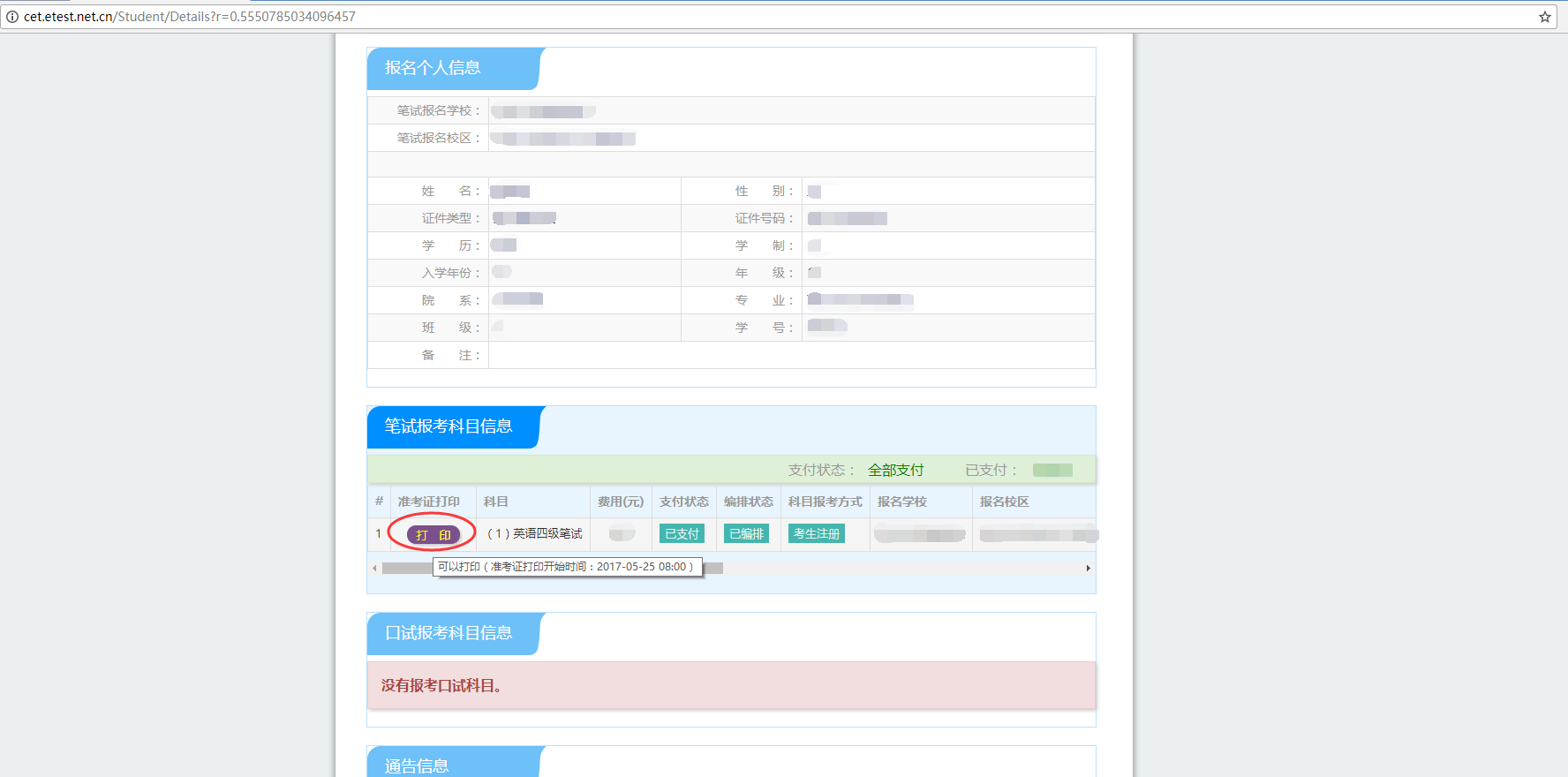Image resolution: width=1568 pixels, height=777 pixels.
Task: Click the purple 打印 print button
Action: pyautogui.click(x=433, y=534)
